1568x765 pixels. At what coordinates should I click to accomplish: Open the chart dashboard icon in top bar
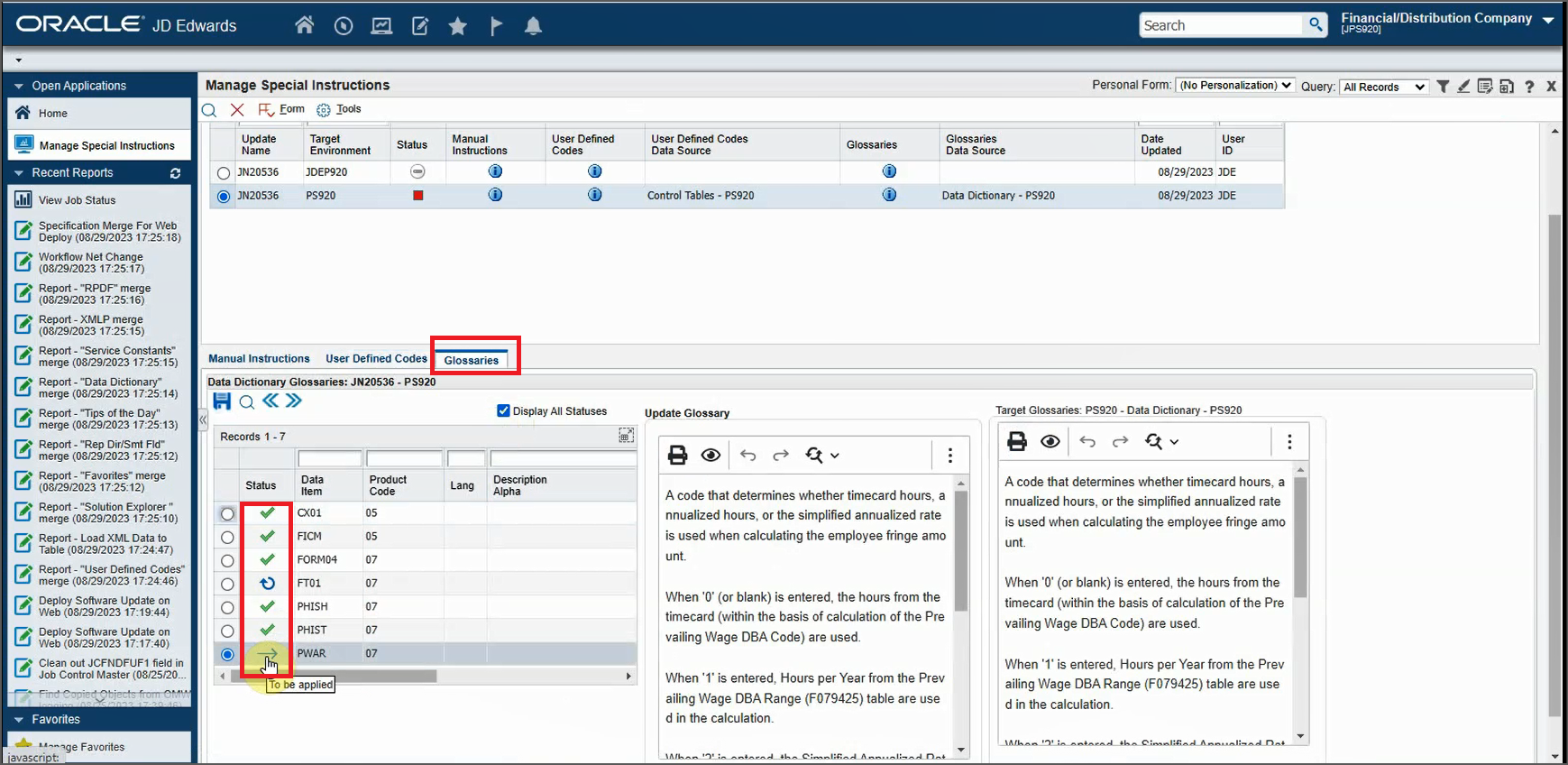(x=381, y=26)
